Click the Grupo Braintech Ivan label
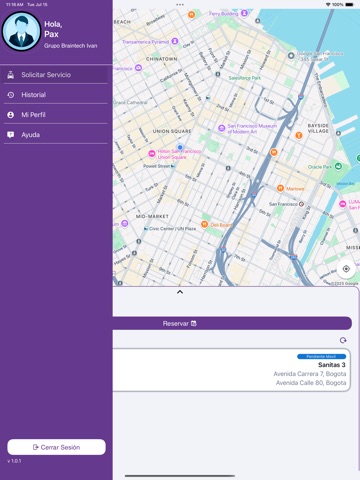 click(x=71, y=46)
